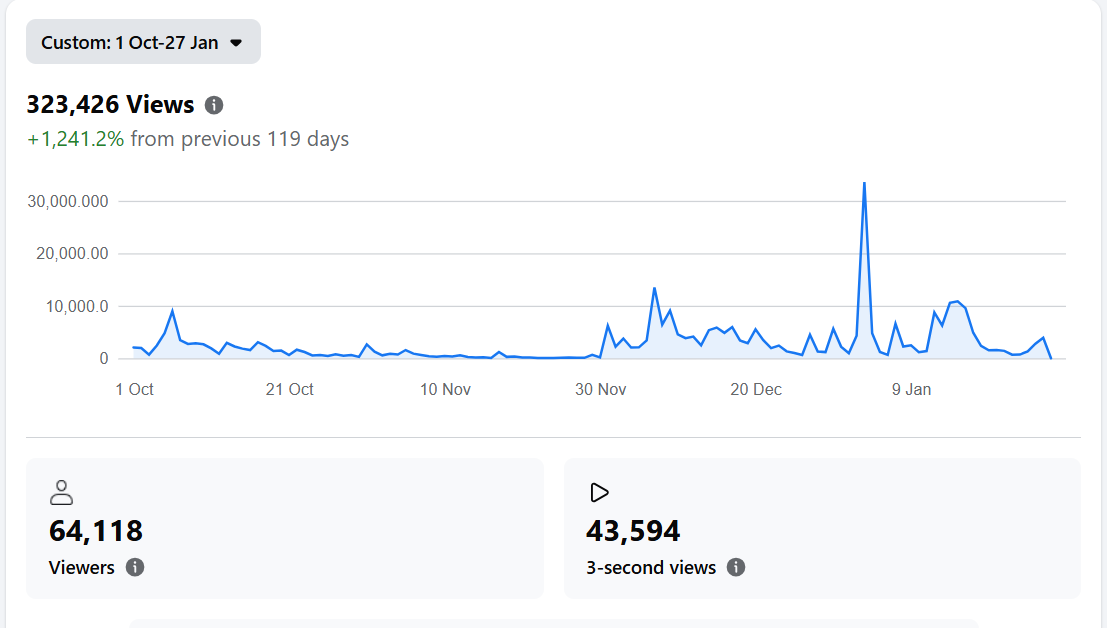Click the 30 Nov axis label
1107x628 pixels.
[600, 389]
